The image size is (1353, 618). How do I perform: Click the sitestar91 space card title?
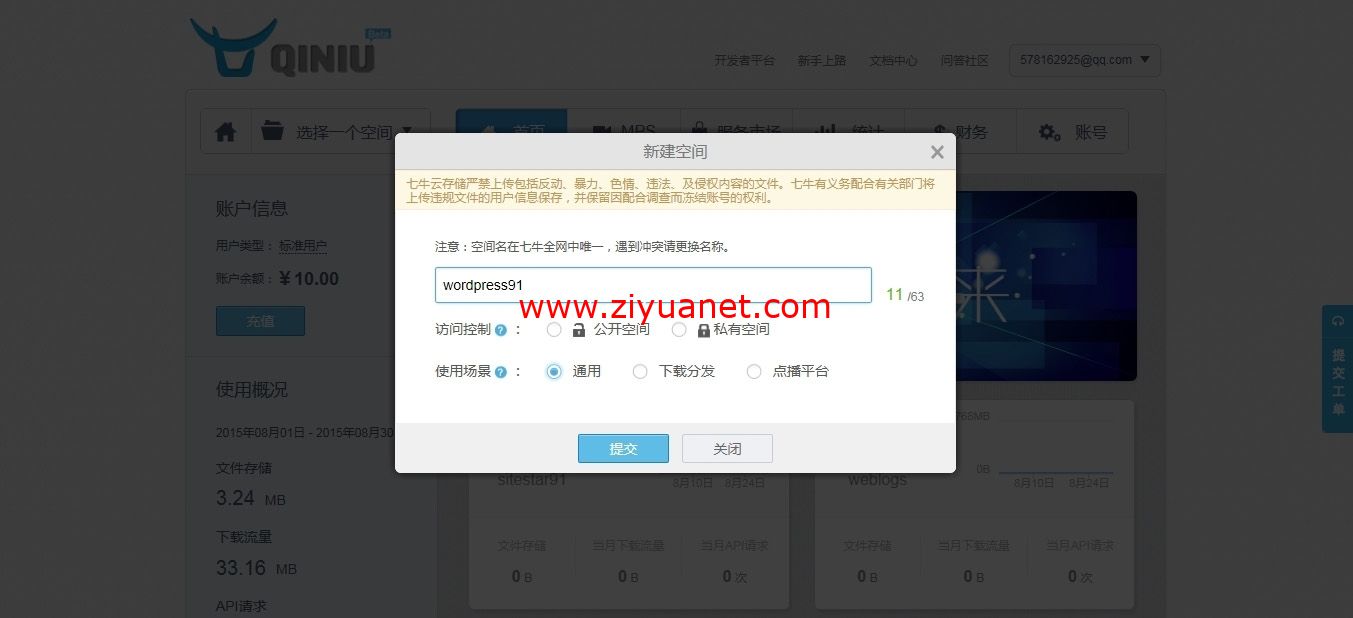(x=532, y=480)
